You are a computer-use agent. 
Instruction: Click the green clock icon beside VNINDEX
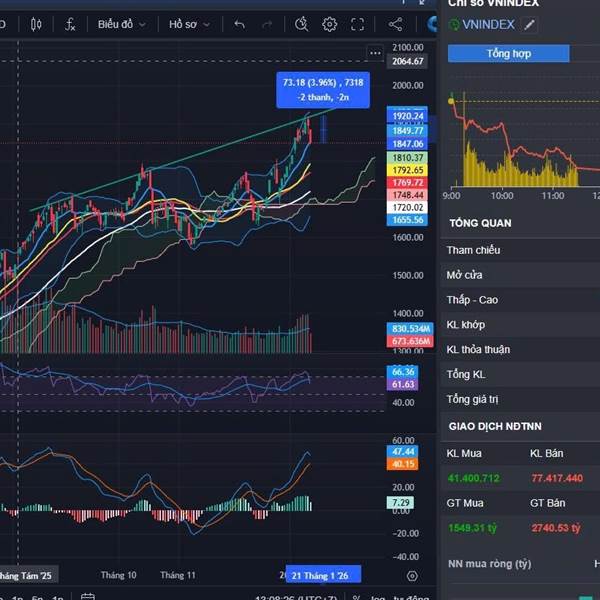[x=454, y=25]
